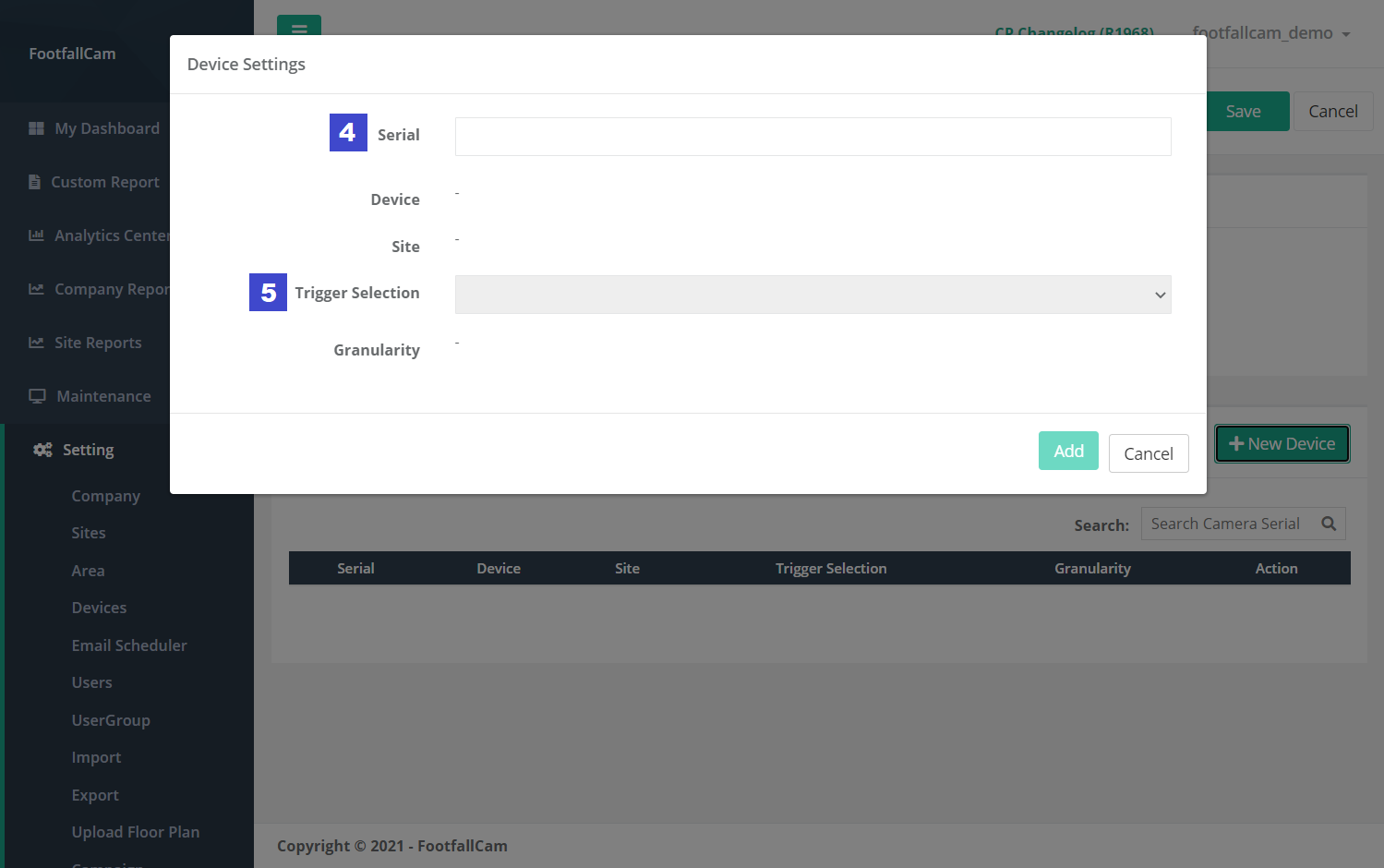Click the Device column header
The height and width of the screenshot is (868, 1384).
point(499,569)
